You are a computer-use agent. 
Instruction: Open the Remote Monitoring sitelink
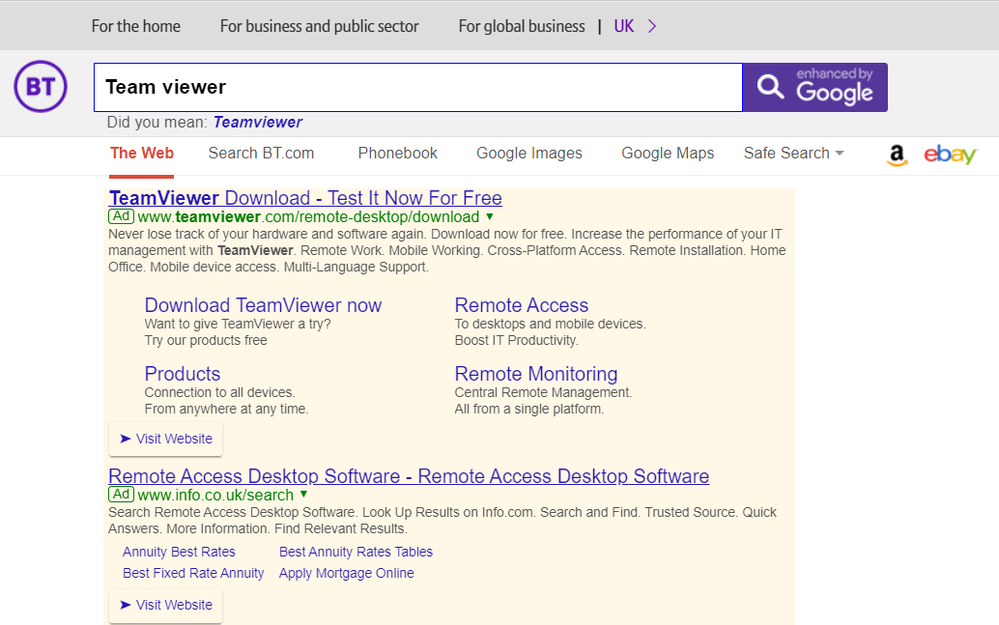click(536, 374)
